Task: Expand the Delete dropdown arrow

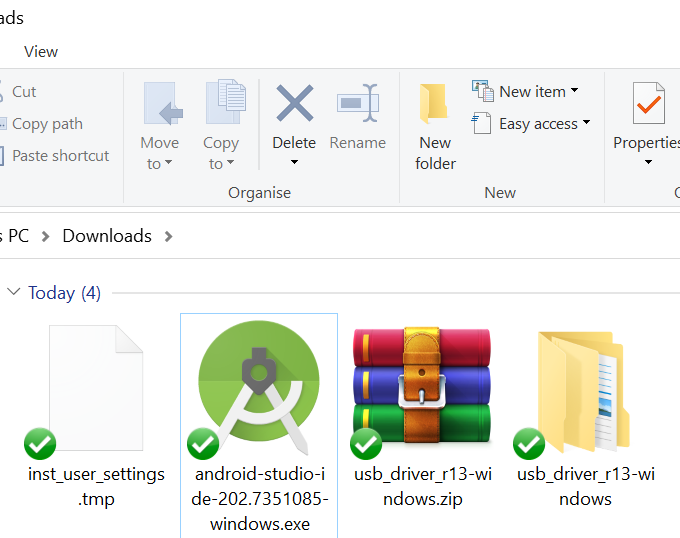Action: click(x=294, y=162)
